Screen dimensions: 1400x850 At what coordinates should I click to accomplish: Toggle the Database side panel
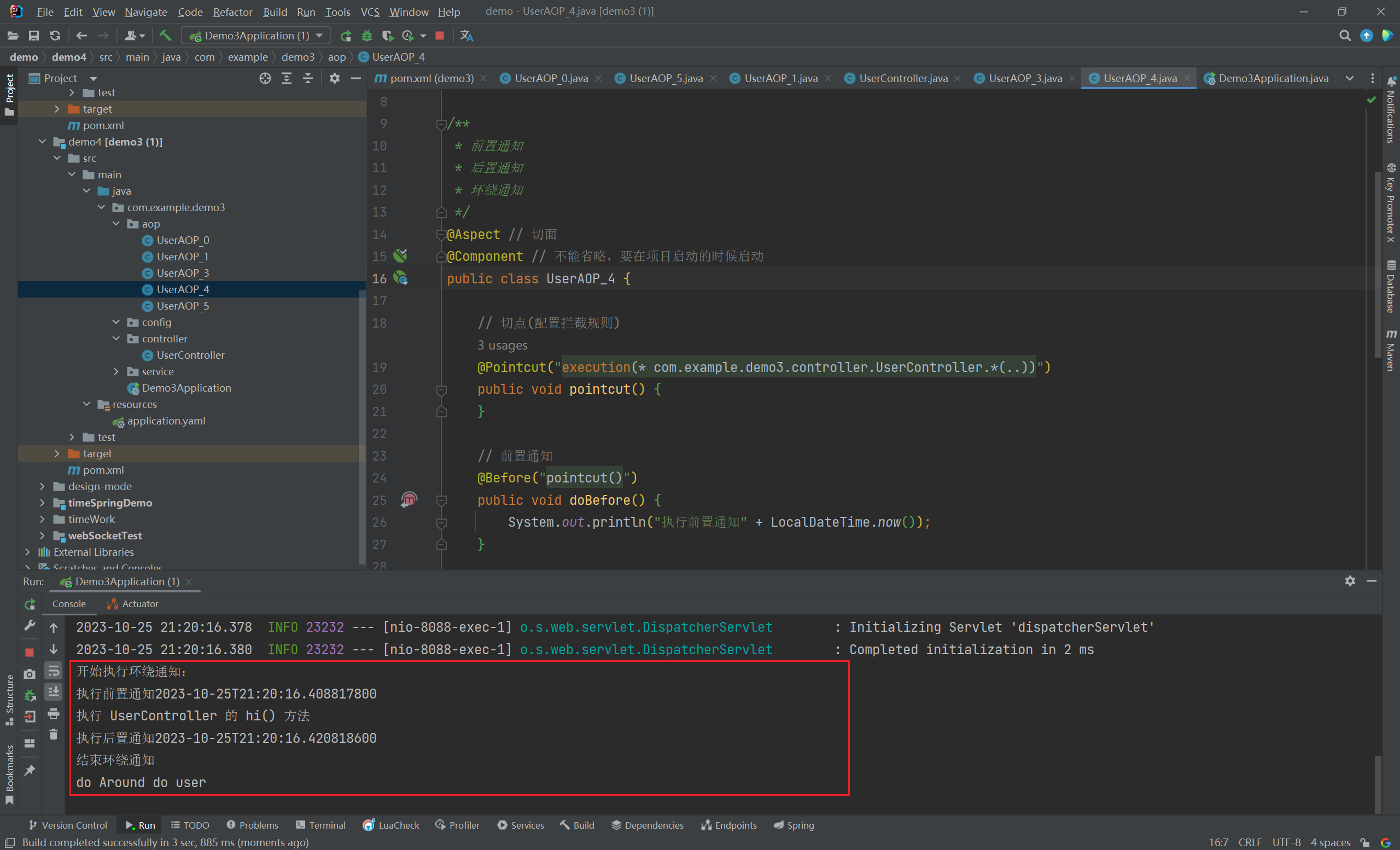pyautogui.click(x=1390, y=287)
